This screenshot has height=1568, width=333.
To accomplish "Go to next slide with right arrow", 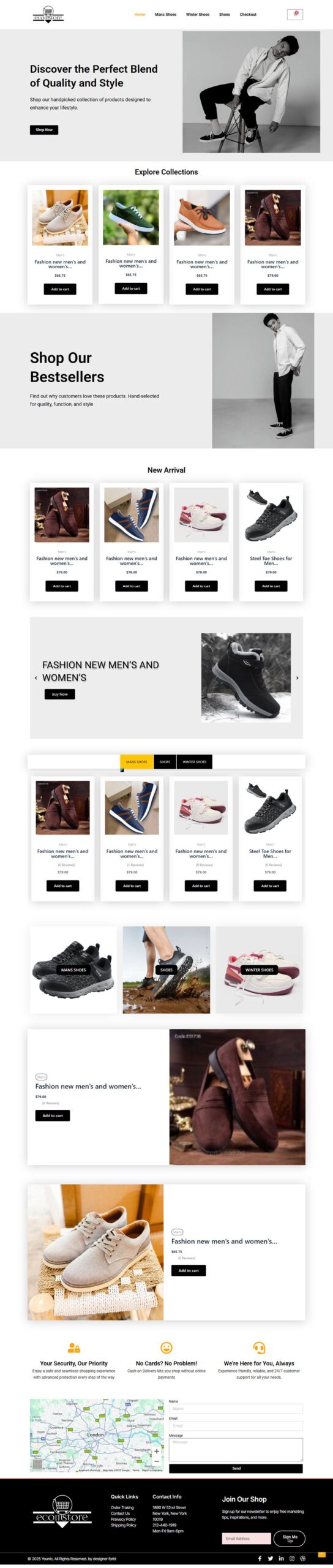I will [x=297, y=677].
